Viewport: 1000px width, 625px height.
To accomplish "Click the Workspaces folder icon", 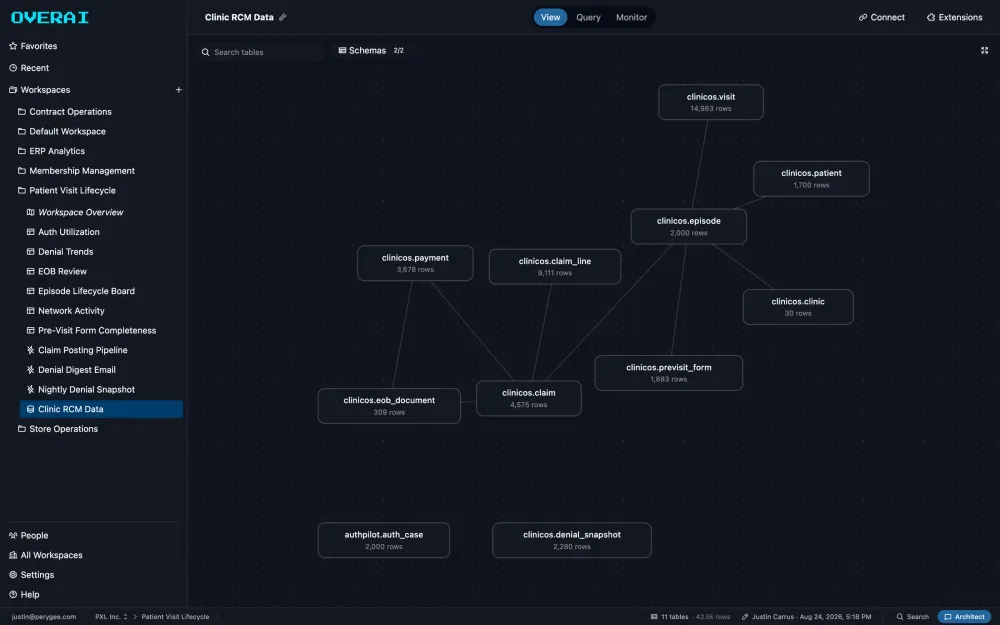I will click(x=13, y=90).
